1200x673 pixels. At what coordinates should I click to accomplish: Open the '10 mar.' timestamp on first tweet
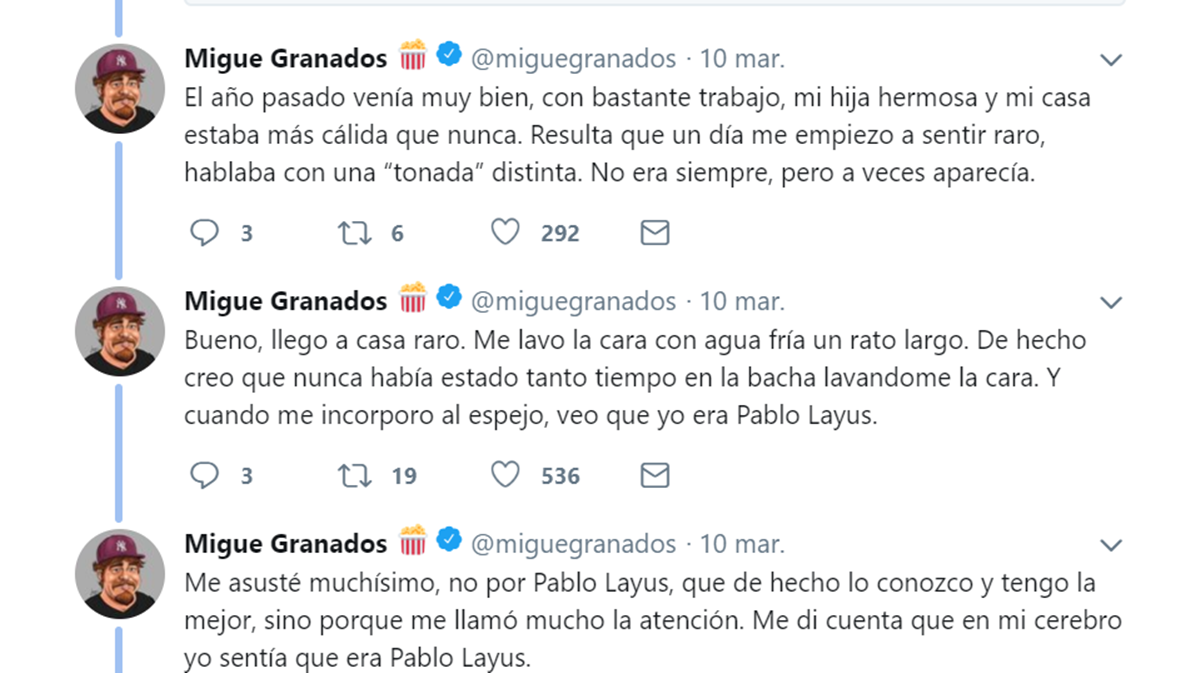click(742, 58)
